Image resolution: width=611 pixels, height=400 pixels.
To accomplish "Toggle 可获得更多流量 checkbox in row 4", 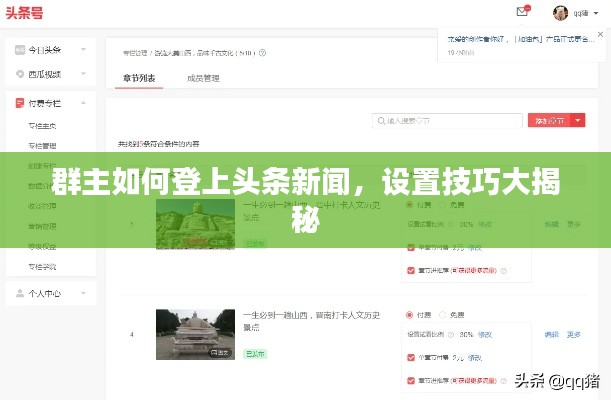I will tap(411, 381).
